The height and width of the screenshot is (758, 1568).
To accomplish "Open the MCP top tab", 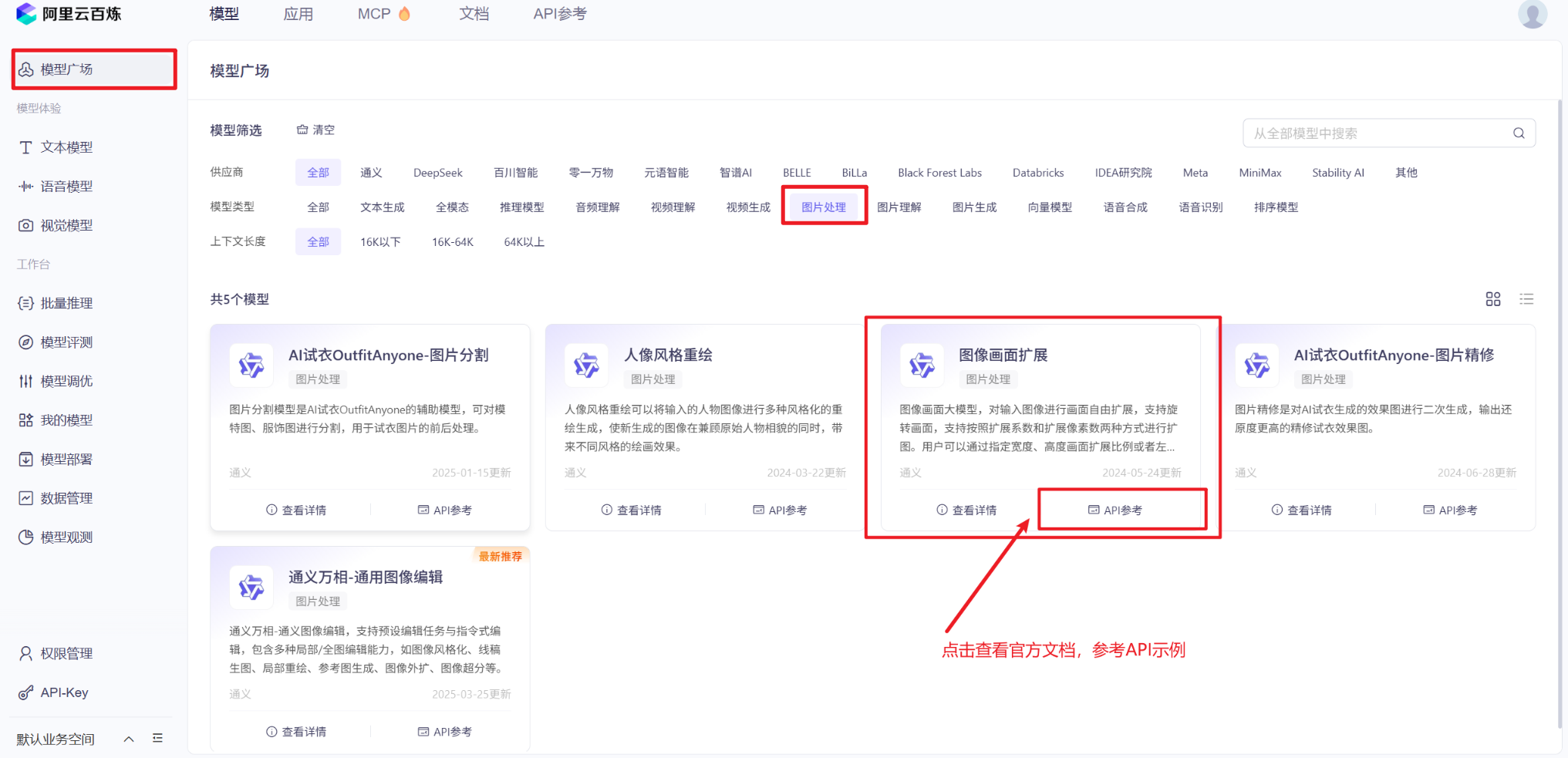I will coord(383,14).
